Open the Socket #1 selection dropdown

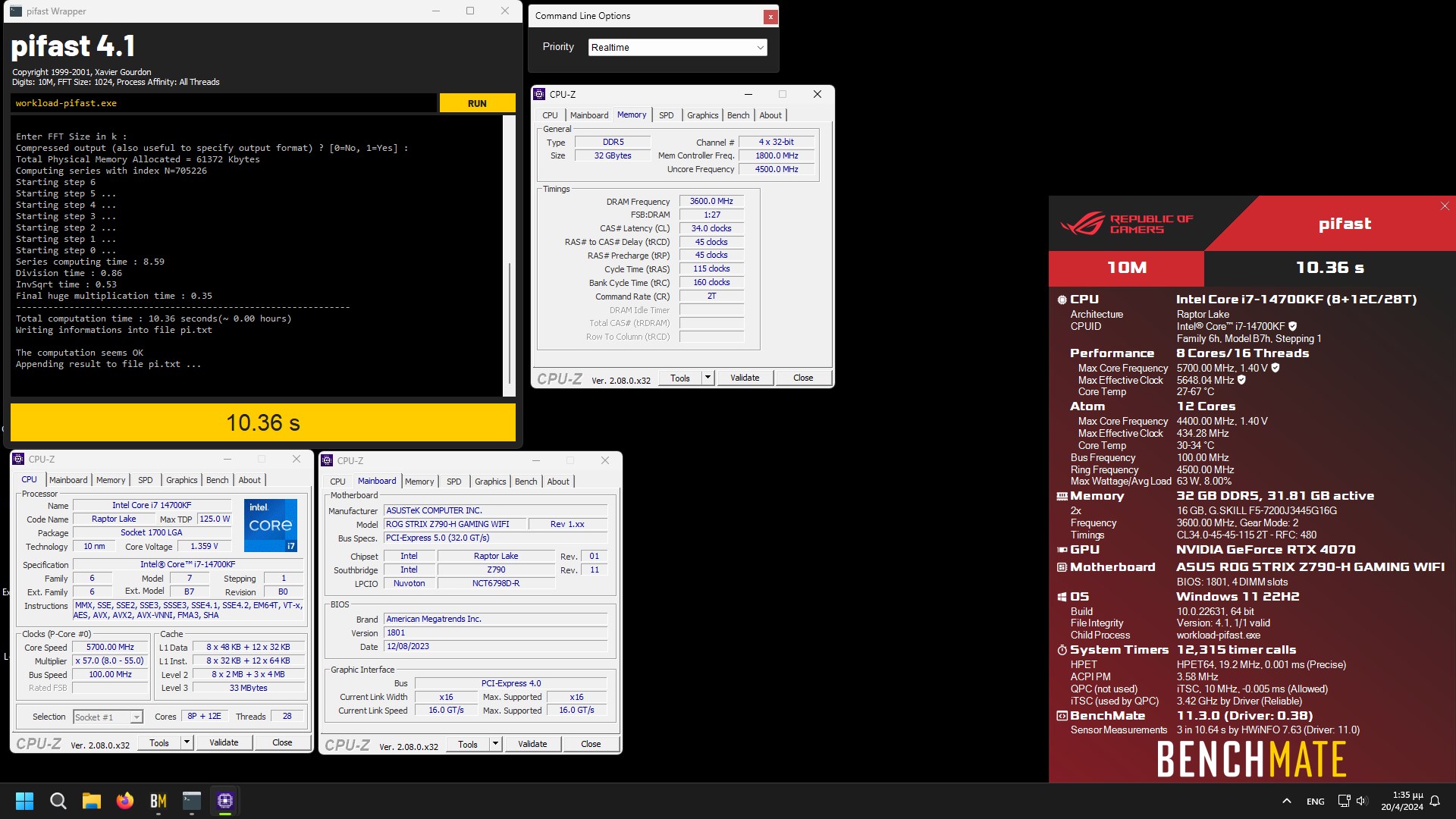coord(108,717)
